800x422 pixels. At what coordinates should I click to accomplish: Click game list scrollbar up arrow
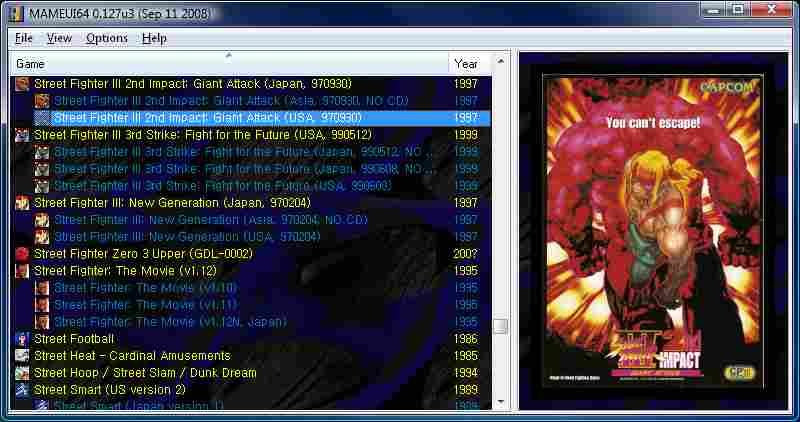coord(501,61)
